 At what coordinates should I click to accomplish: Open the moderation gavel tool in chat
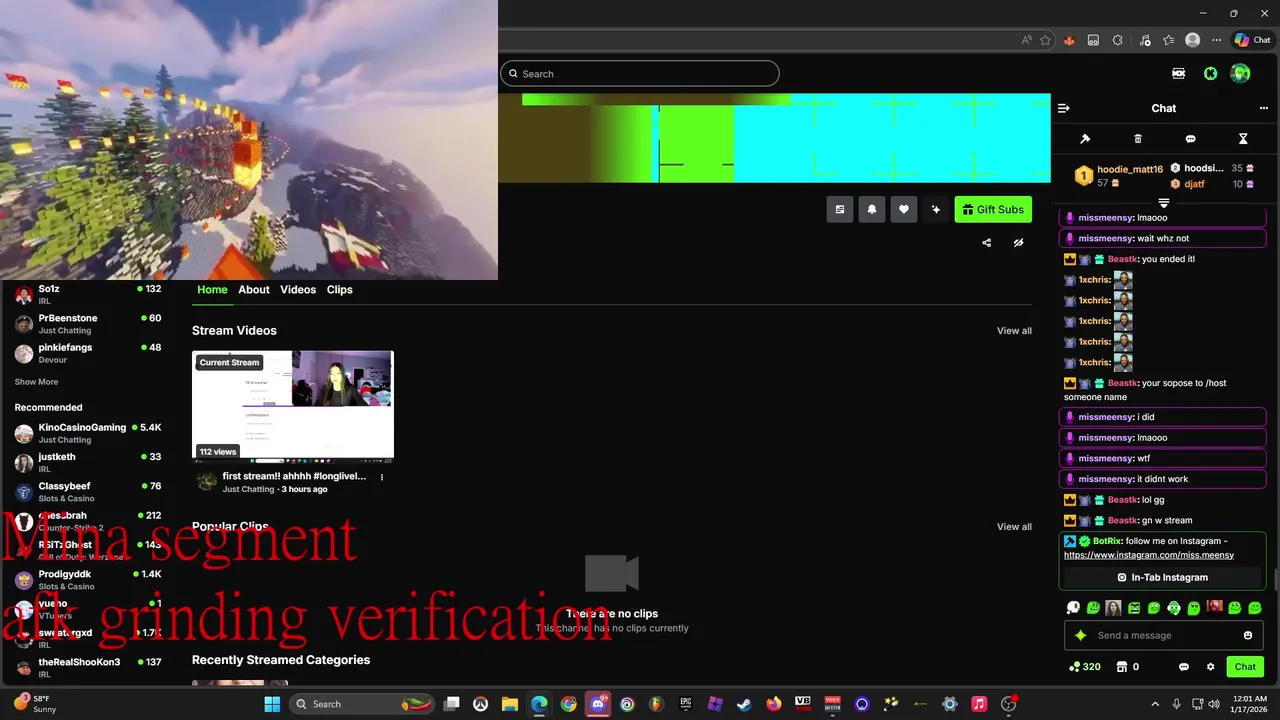(1085, 139)
